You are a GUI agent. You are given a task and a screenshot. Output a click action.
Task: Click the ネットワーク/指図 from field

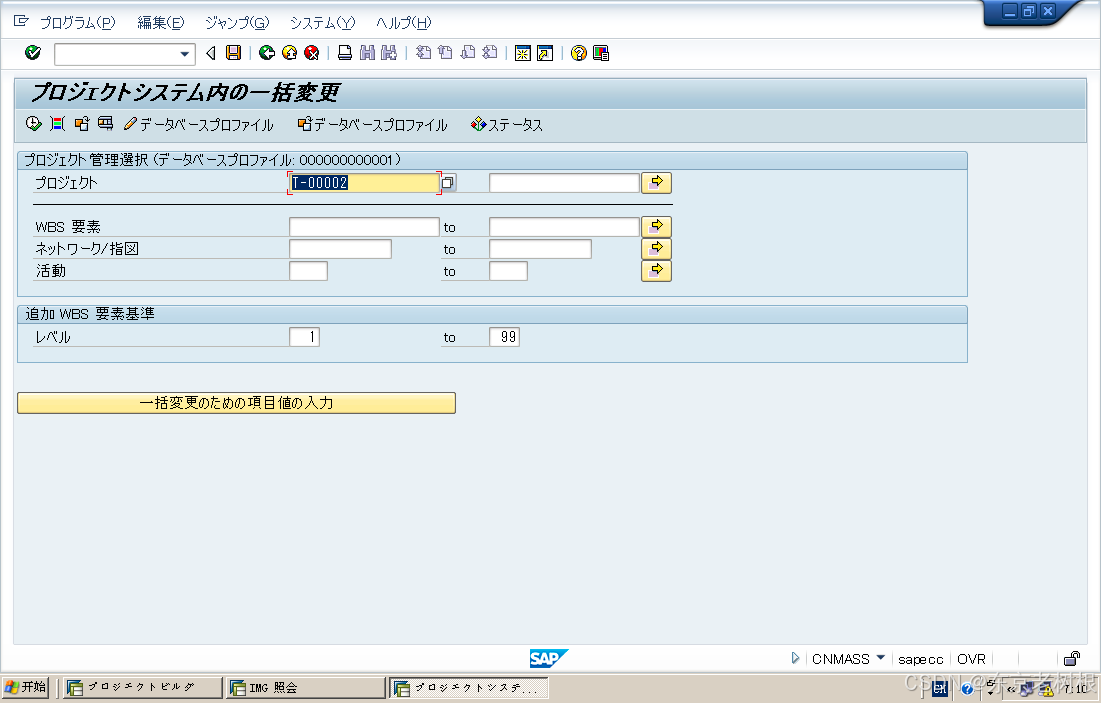(x=340, y=249)
